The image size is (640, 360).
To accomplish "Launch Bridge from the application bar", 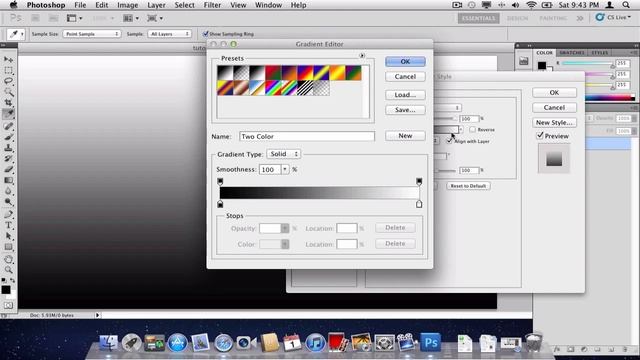I will [x=36, y=18].
